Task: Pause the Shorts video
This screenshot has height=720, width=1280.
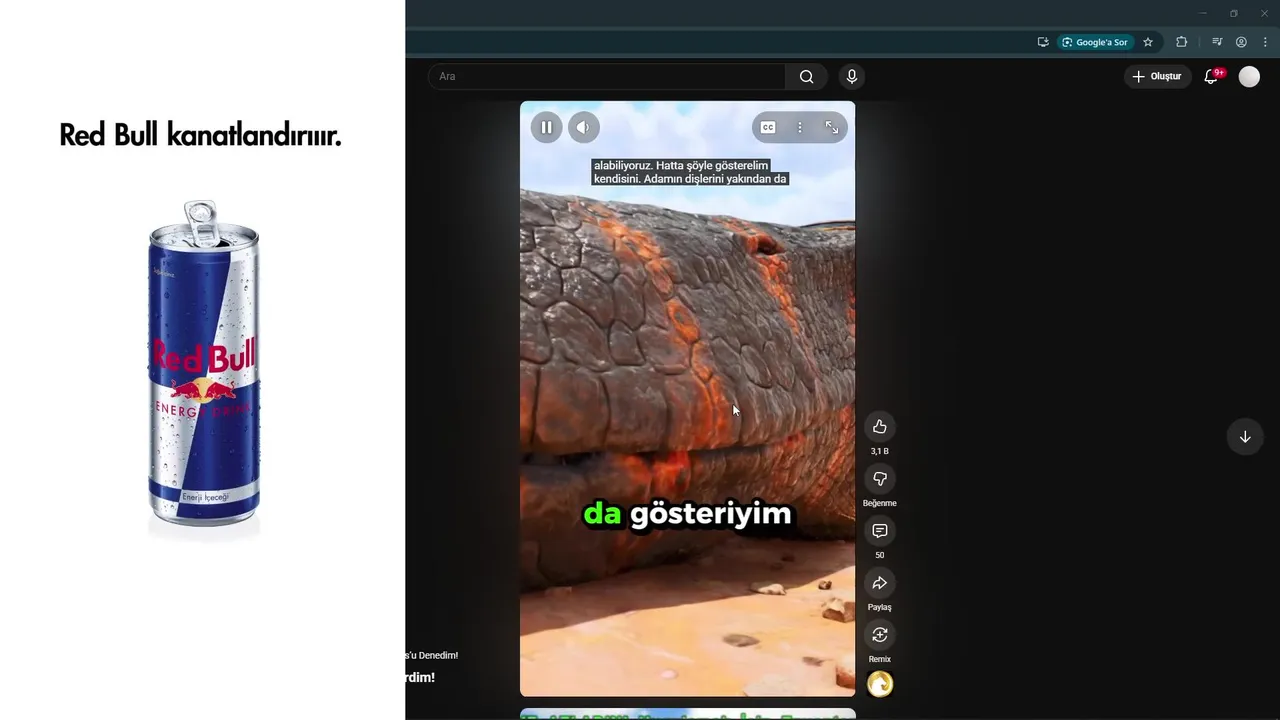Action: click(x=546, y=127)
